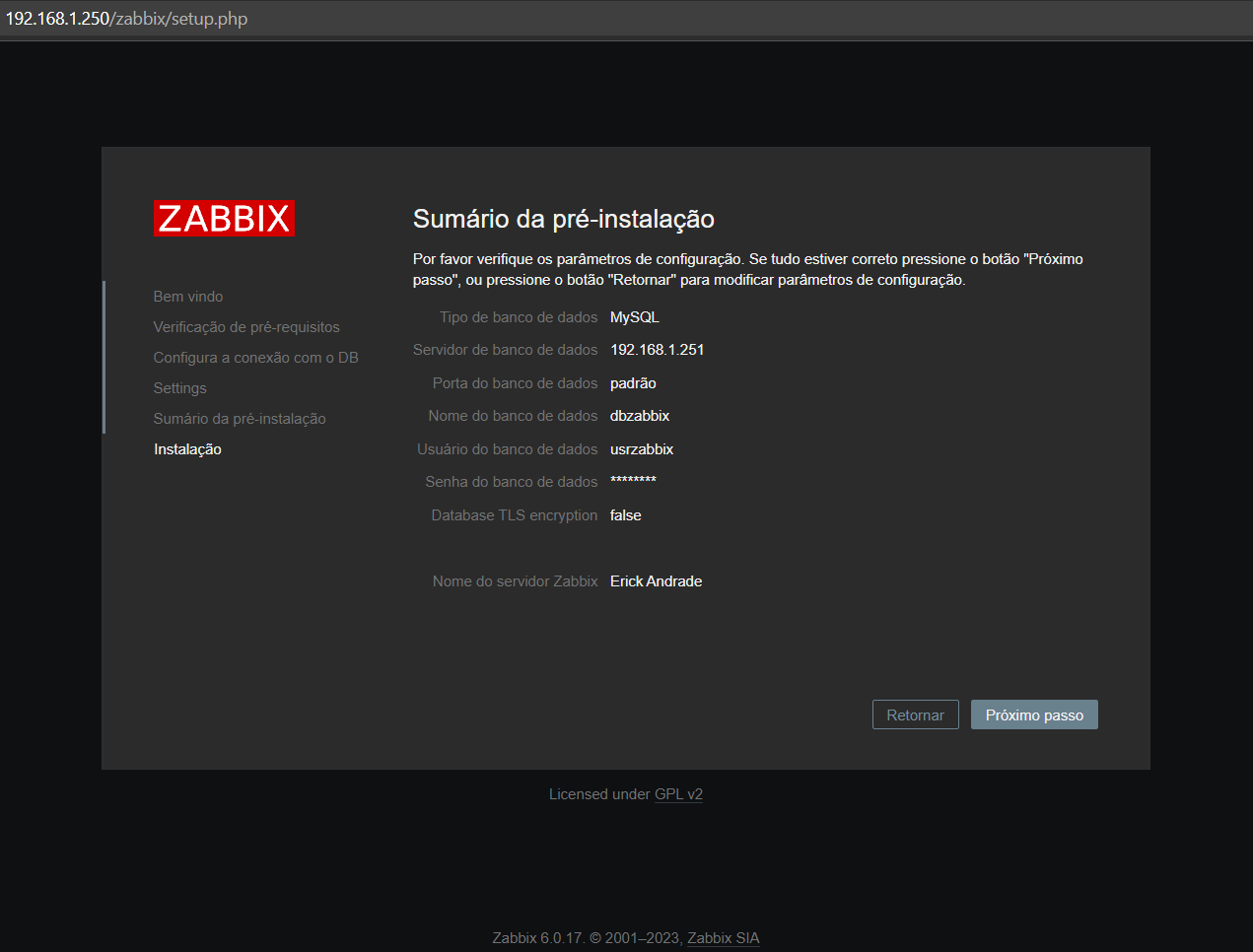Click the false TLS encryption value

click(x=625, y=515)
